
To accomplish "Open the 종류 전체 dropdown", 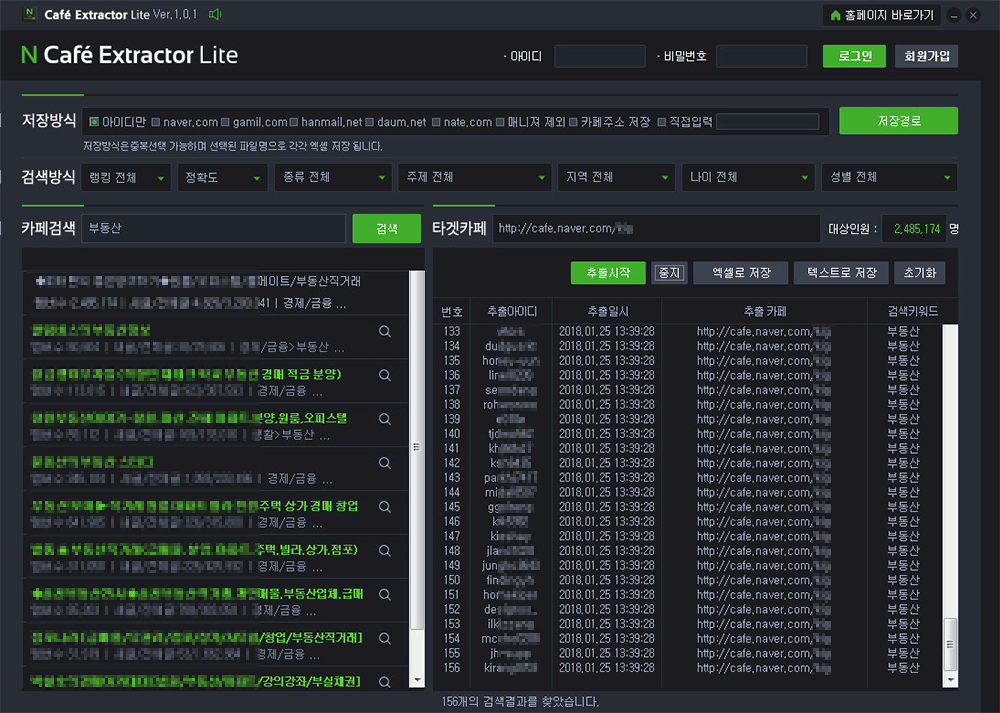I will pyautogui.click(x=334, y=177).
